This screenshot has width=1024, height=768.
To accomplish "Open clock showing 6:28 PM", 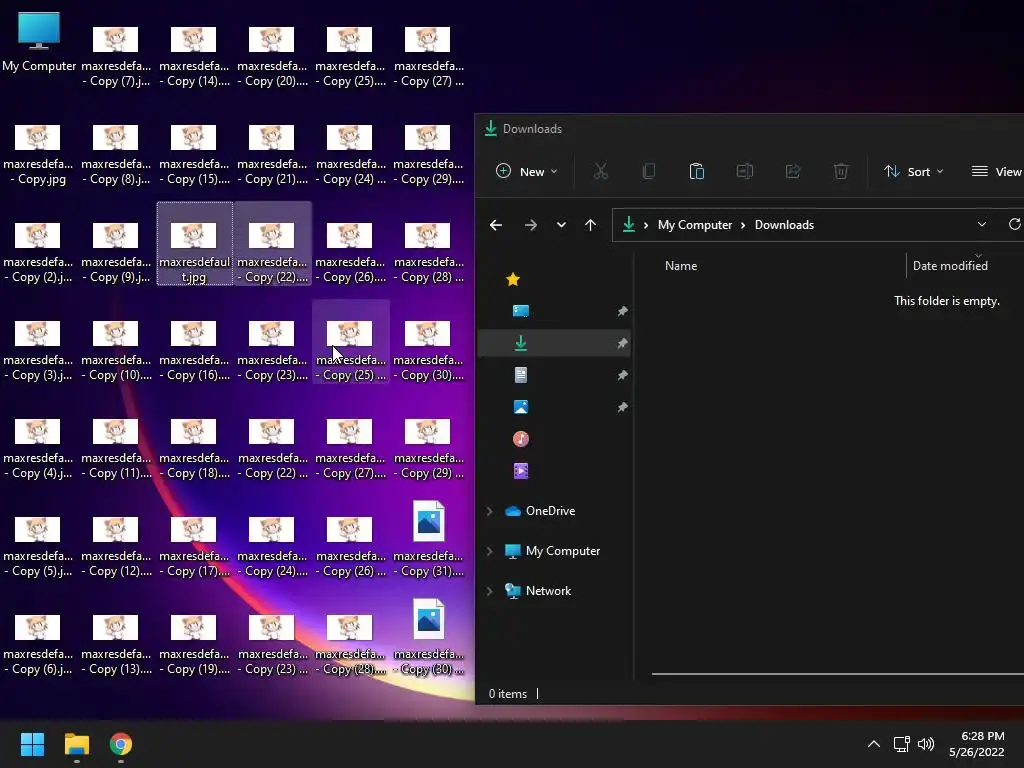I will (x=977, y=744).
